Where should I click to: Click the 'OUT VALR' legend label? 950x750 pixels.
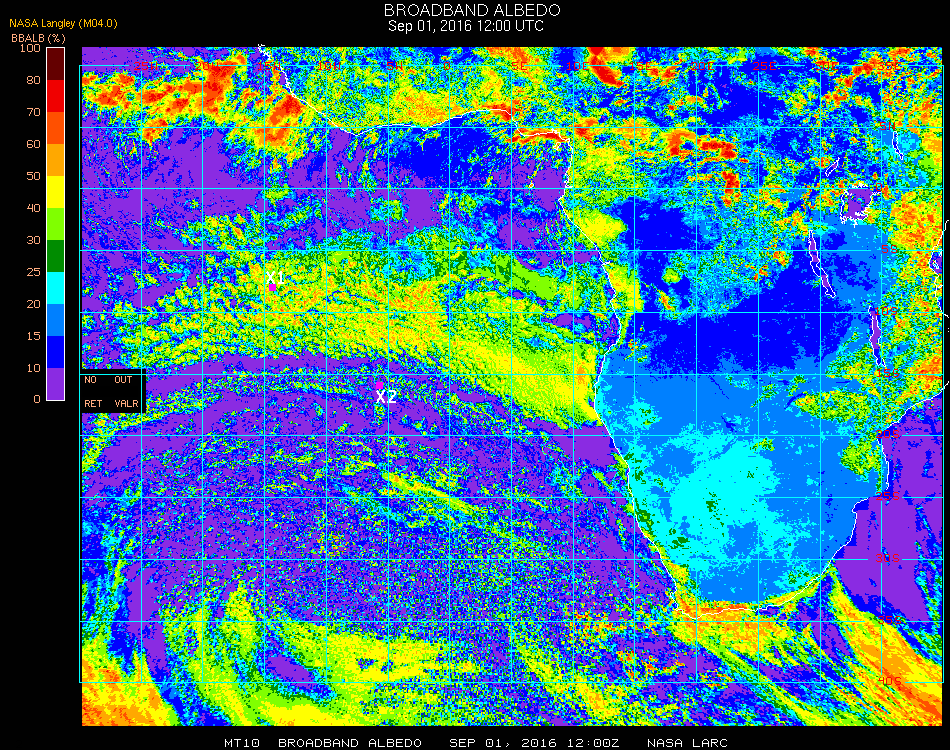126,391
